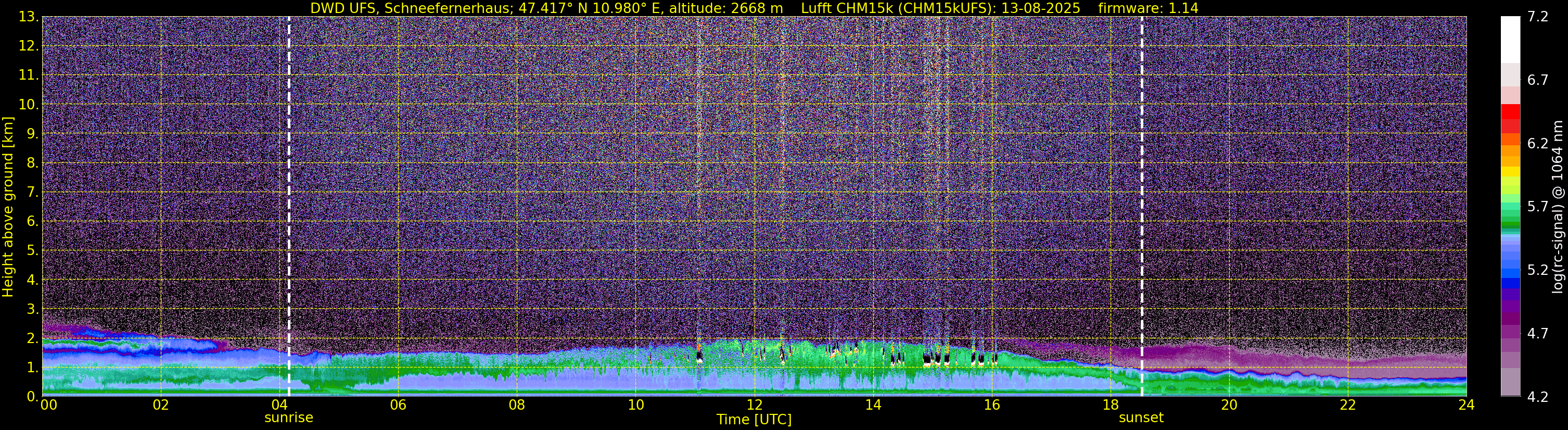The height and width of the screenshot is (430, 1568).
Task: Click the x-axis tick label '02'
Action: tap(160, 405)
